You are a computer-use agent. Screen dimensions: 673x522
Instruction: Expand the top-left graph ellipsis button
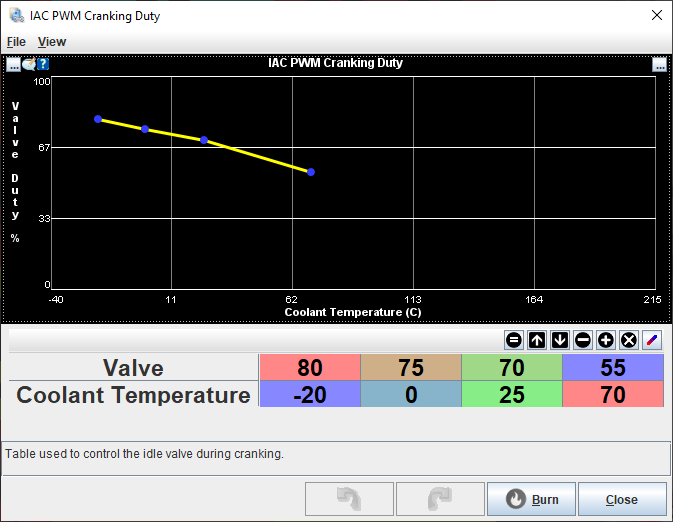pyautogui.click(x=14, y=64)
